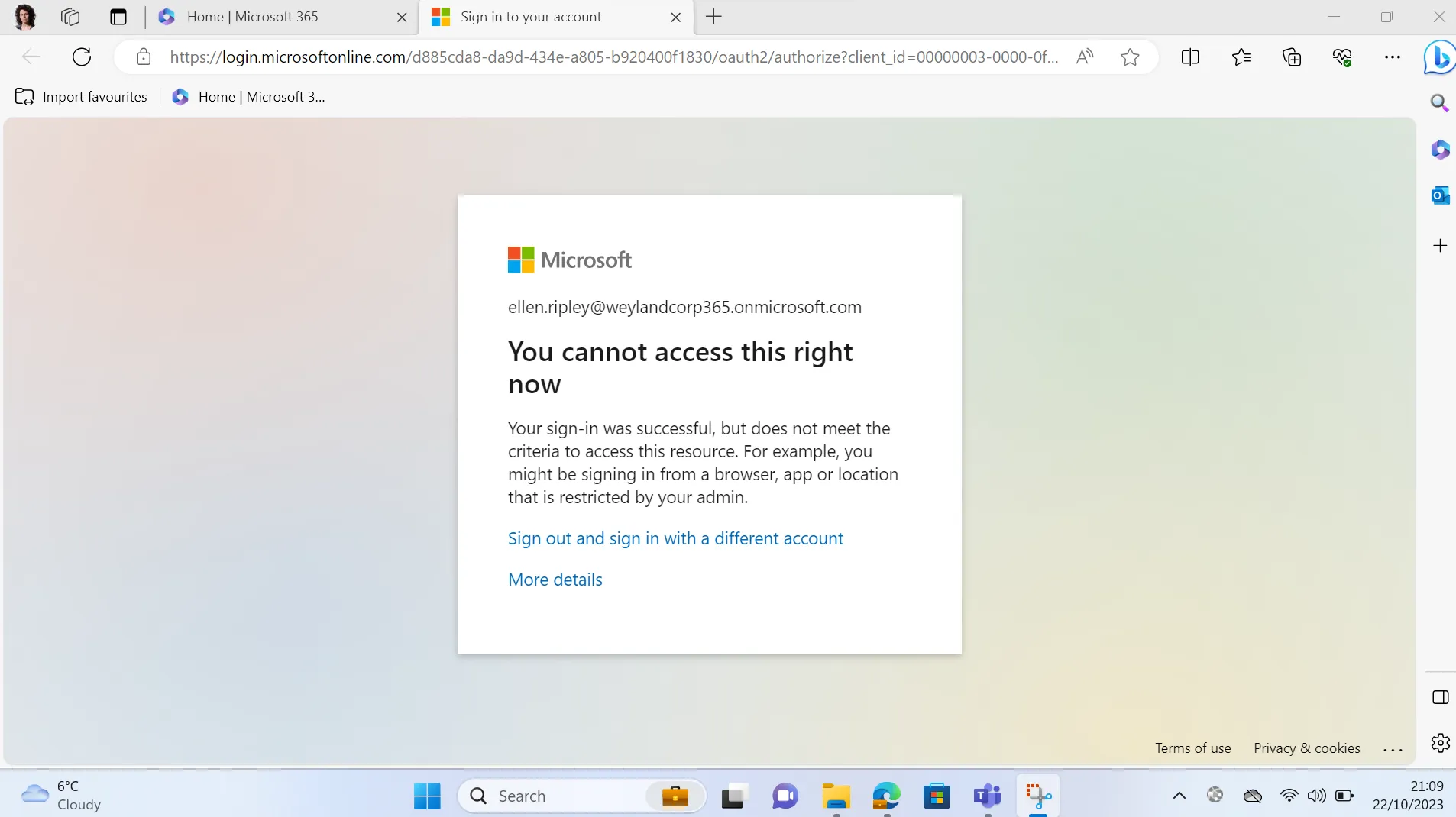
Task: Toggle split screen view
Action: [x=1190, y=57]
